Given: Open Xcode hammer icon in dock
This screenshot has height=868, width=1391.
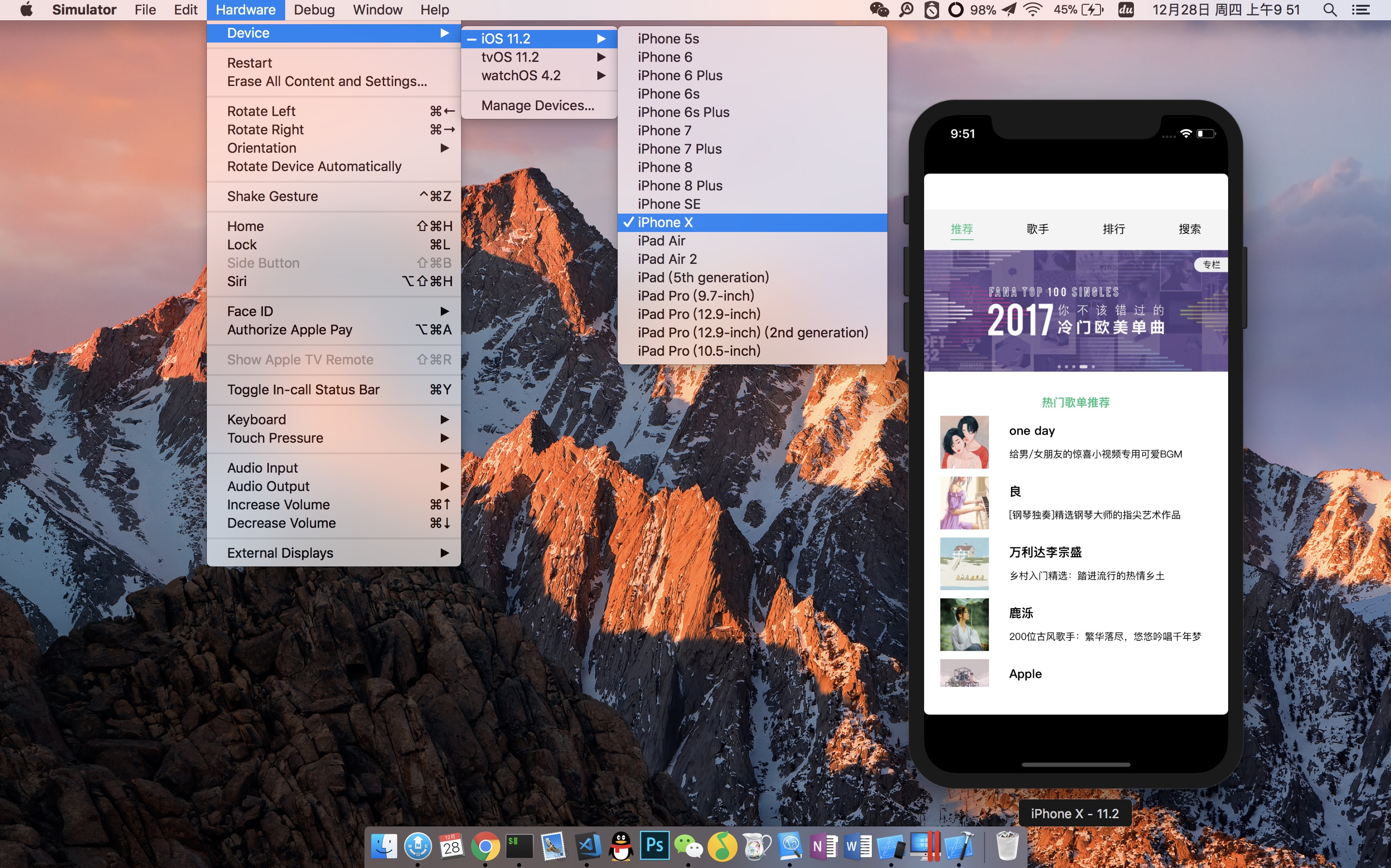Looking at the screenshot, I should [x=960, y=846].
